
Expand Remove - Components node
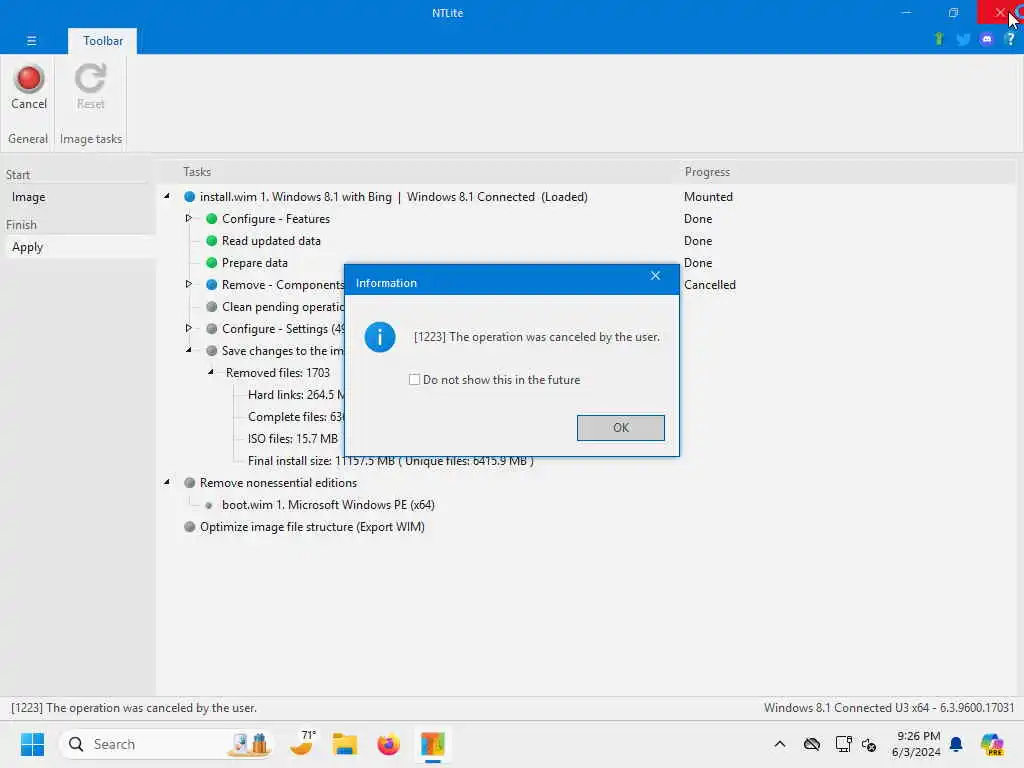[x=189, y=284]
